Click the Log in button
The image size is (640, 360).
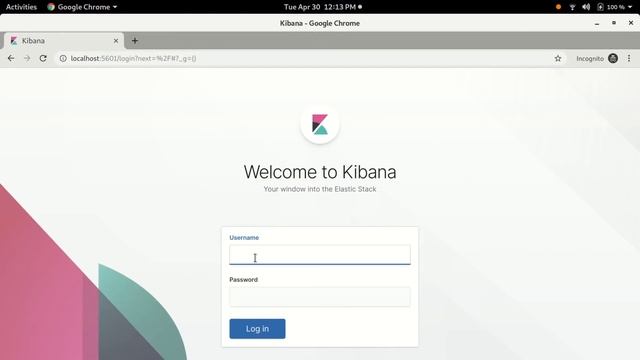[257, 329]
